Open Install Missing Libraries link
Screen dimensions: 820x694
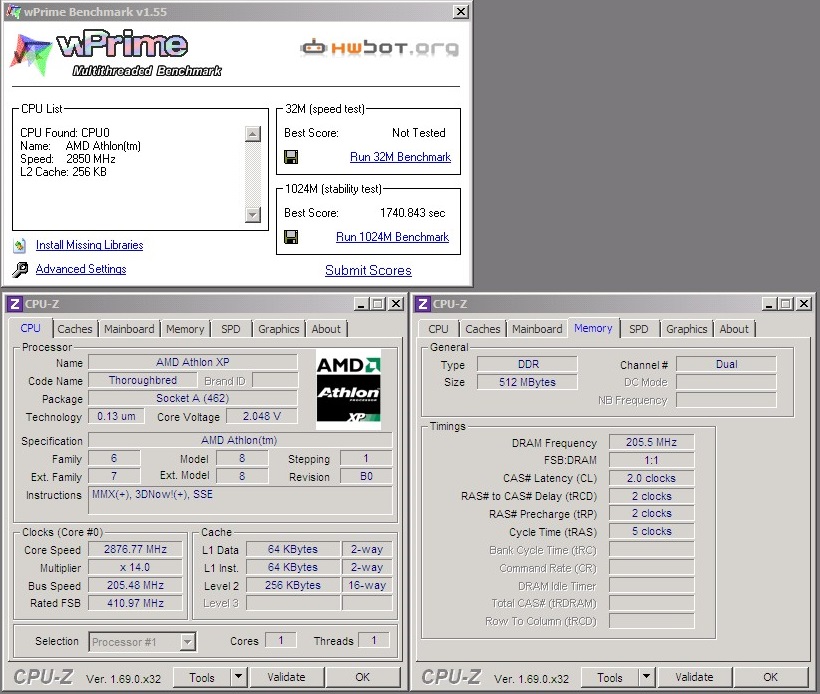point(89,245)
